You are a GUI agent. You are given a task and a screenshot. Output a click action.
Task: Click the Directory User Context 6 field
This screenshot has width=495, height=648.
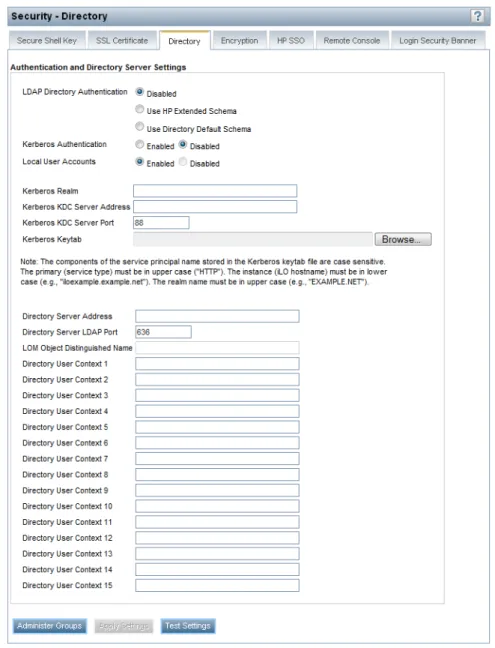[x=217, y=443]
